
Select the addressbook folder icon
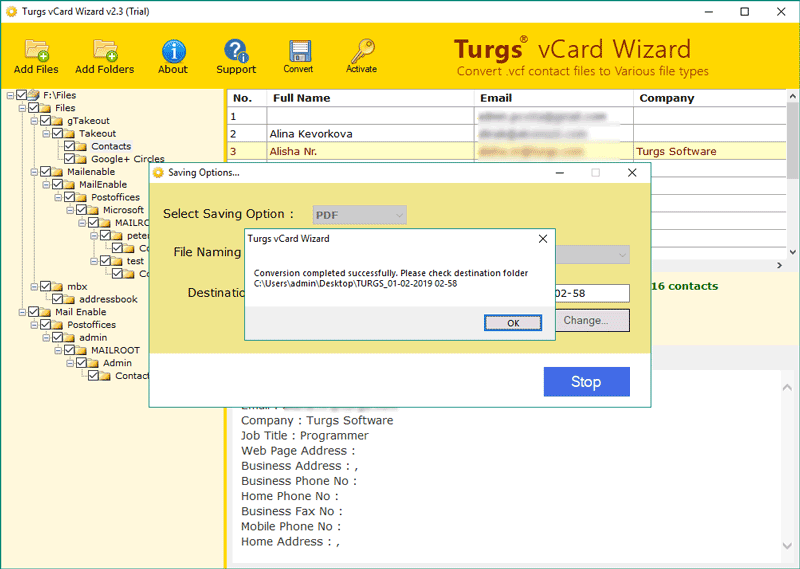69,300
